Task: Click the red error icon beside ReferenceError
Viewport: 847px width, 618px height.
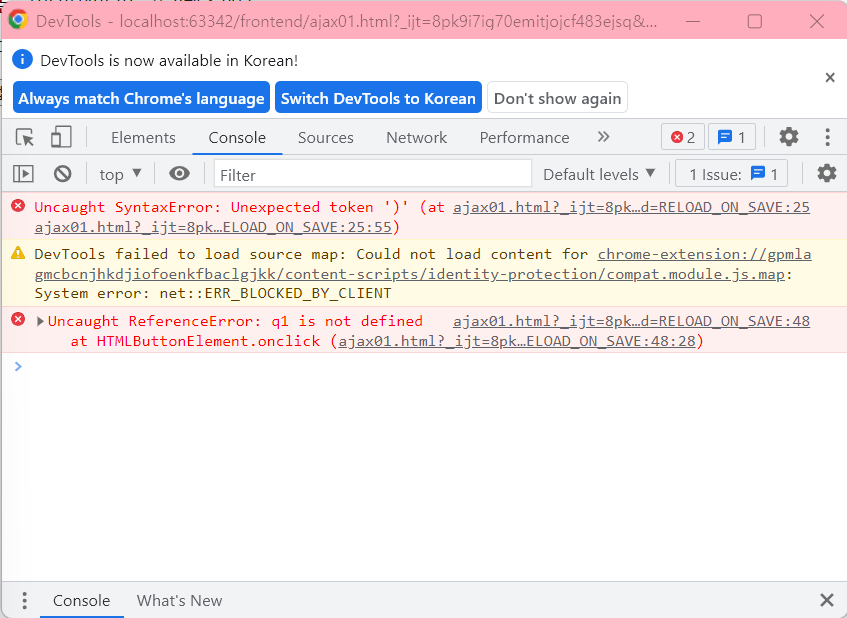Action: 18,319
